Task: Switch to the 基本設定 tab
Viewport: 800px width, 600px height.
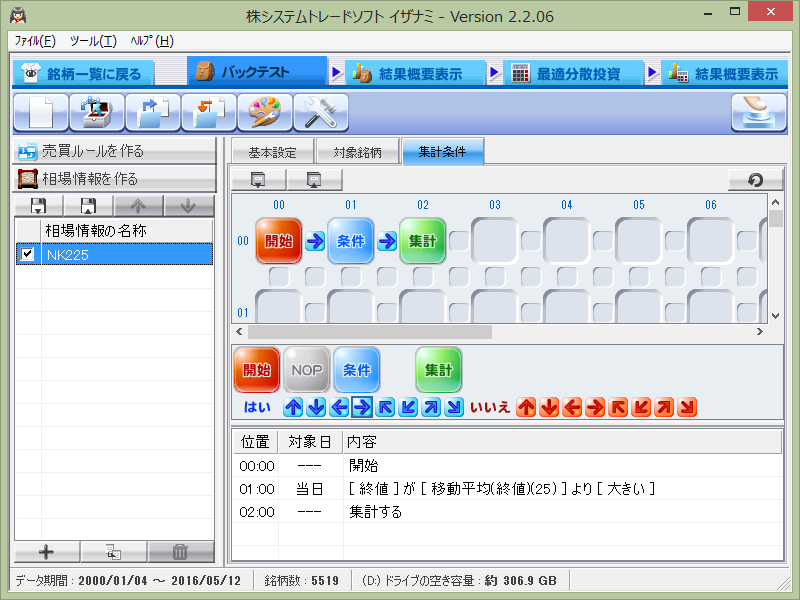Action: [x=272, y=152]
